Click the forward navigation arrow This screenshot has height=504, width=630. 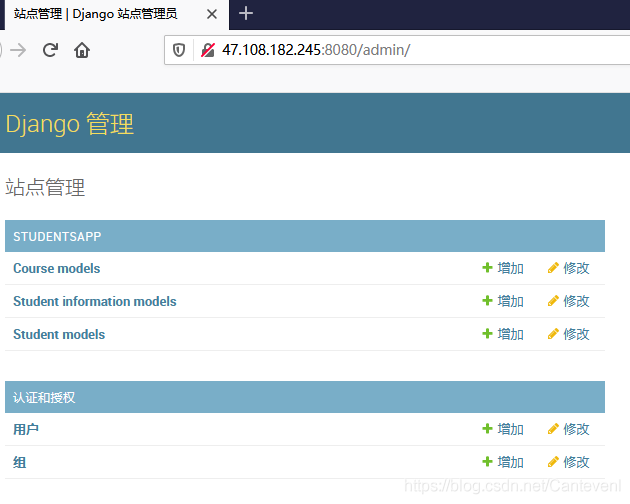(18, 50)
